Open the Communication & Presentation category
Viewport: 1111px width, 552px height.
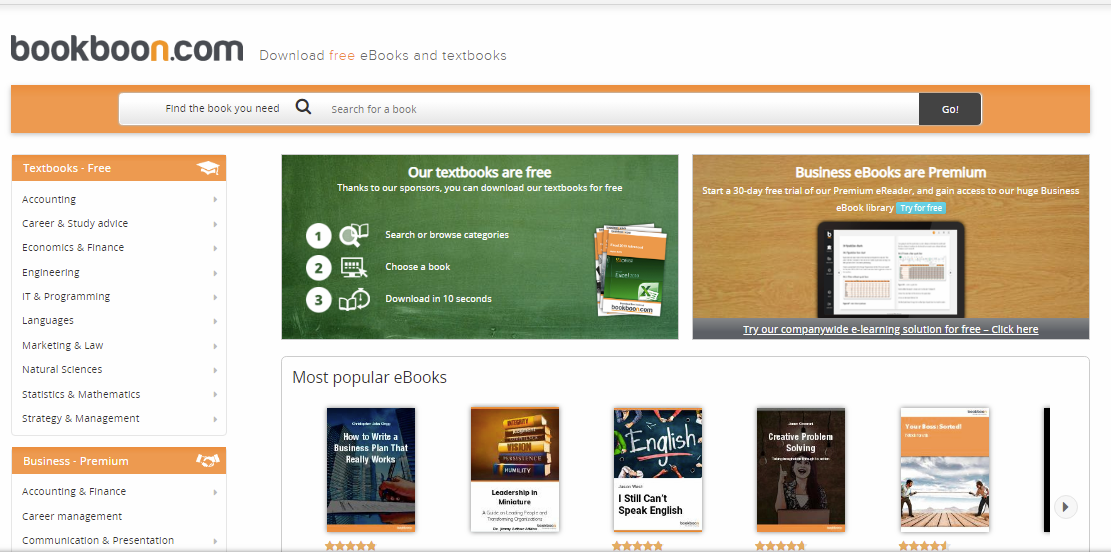point(98,541)
